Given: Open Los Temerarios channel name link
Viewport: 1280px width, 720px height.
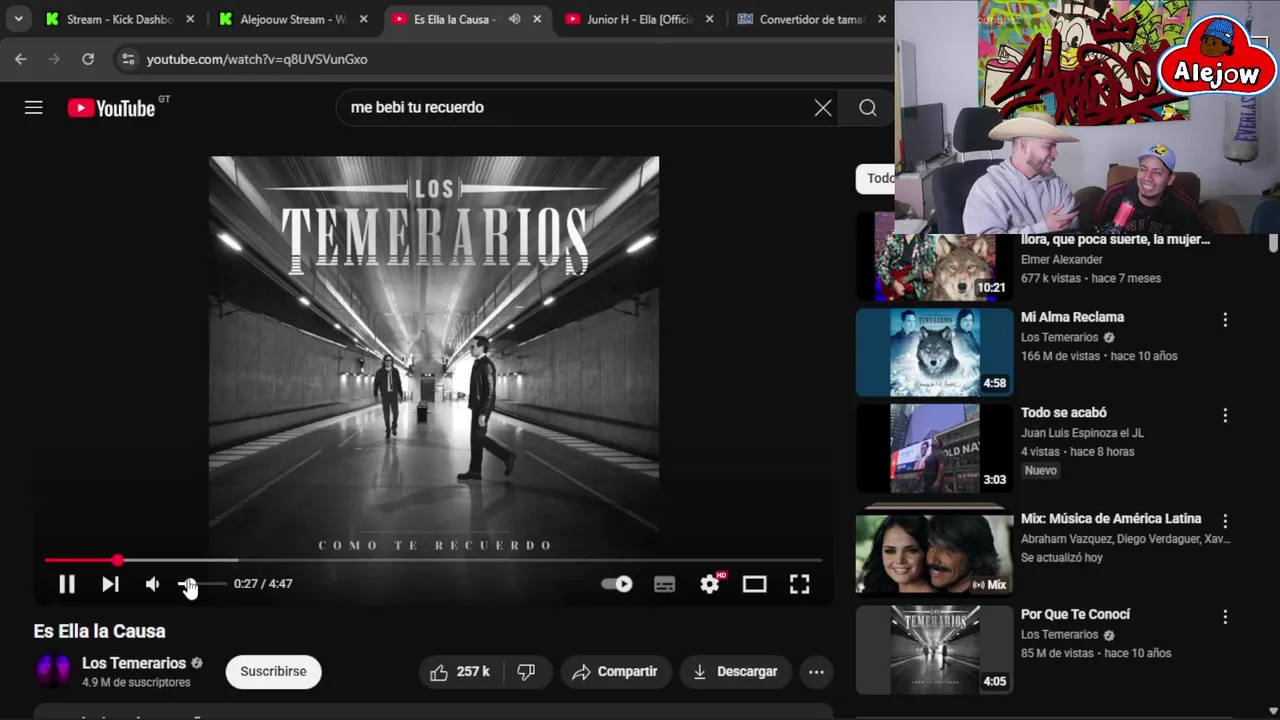Looking at the screenshot, I should [x=134, y=663].
